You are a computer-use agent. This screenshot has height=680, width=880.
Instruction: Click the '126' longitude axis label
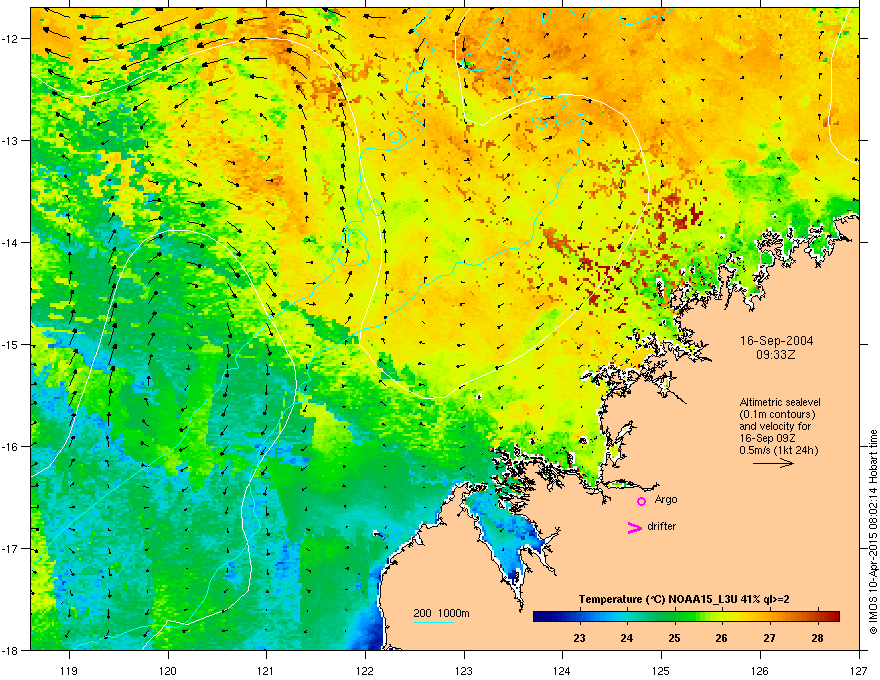click(x=760, y=671)
